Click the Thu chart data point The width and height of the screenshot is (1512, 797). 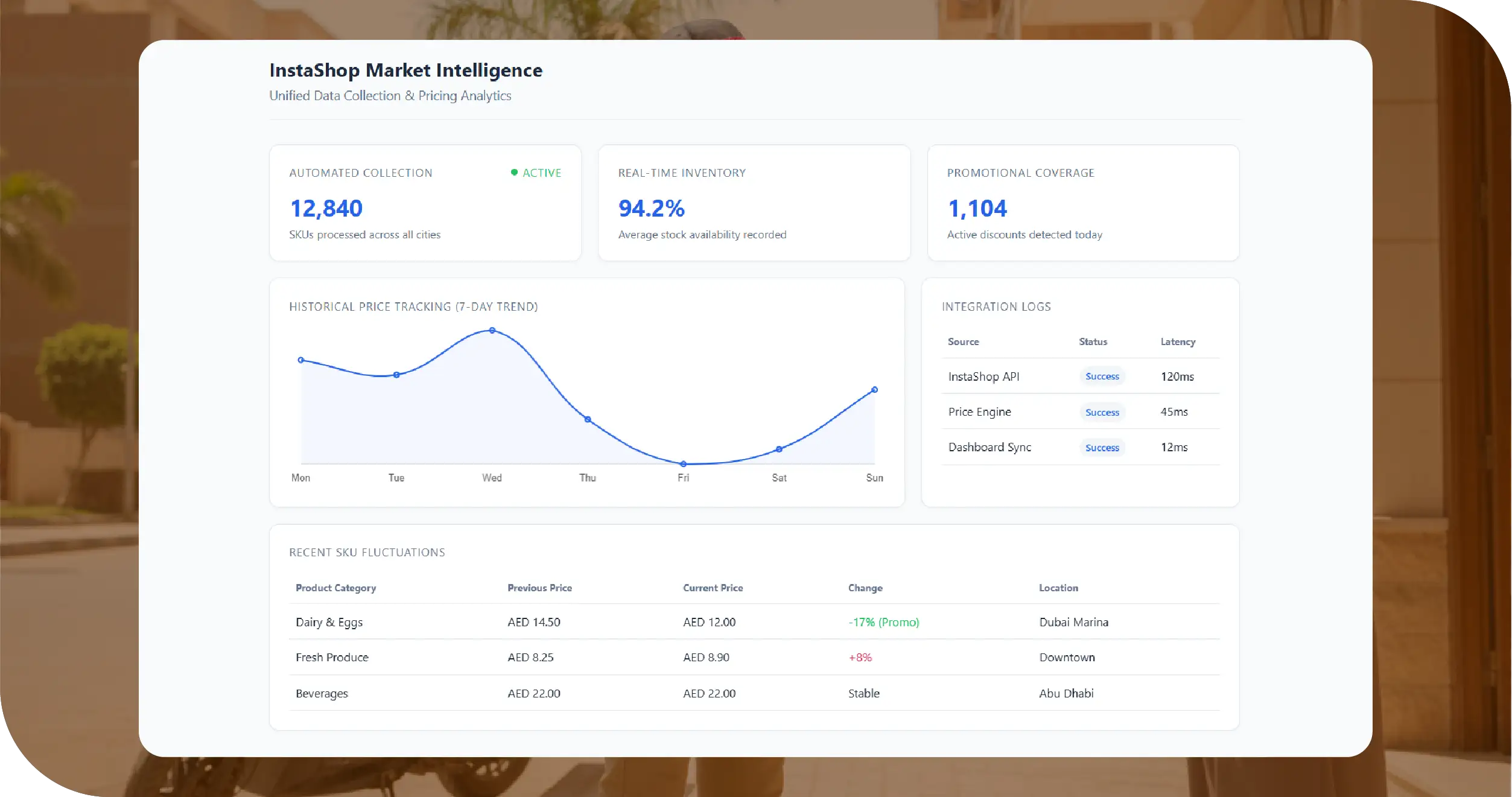(588, 419)
